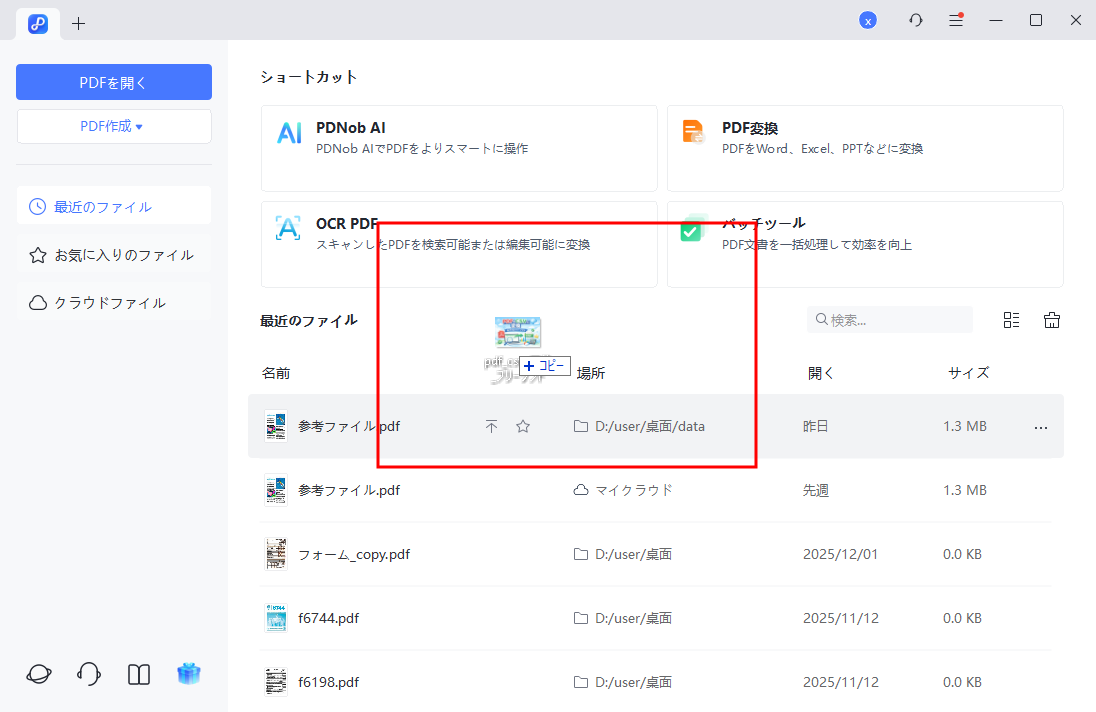Image resolution: width=1096 pixels, height=712 pixels.
Task: Open the hamburger settings menu
Action: point(955,19)
